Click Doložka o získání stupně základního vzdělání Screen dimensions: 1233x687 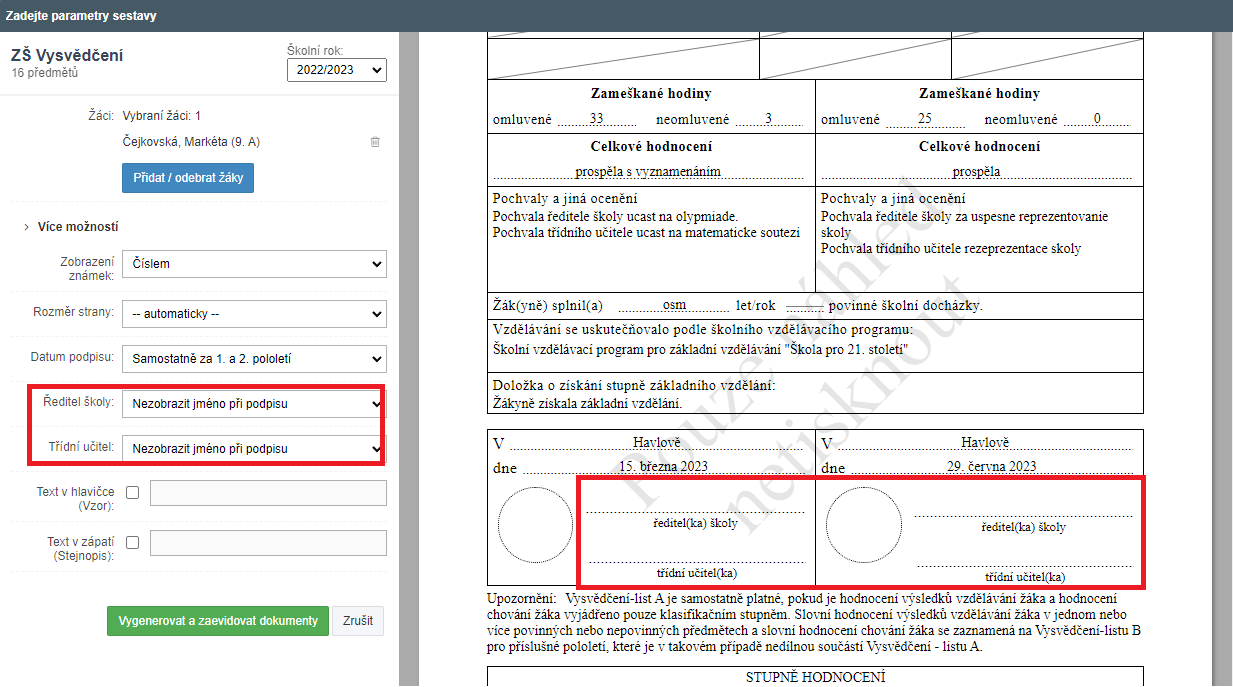pyautogui.click(x=635, y=386)
